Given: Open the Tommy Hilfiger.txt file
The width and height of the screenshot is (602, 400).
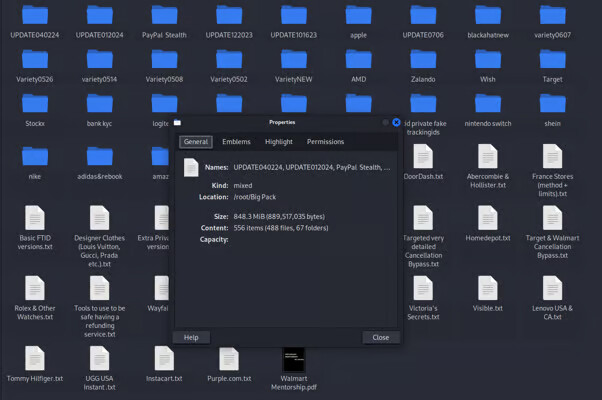Looking at the screenshot, I should [35, 360].
